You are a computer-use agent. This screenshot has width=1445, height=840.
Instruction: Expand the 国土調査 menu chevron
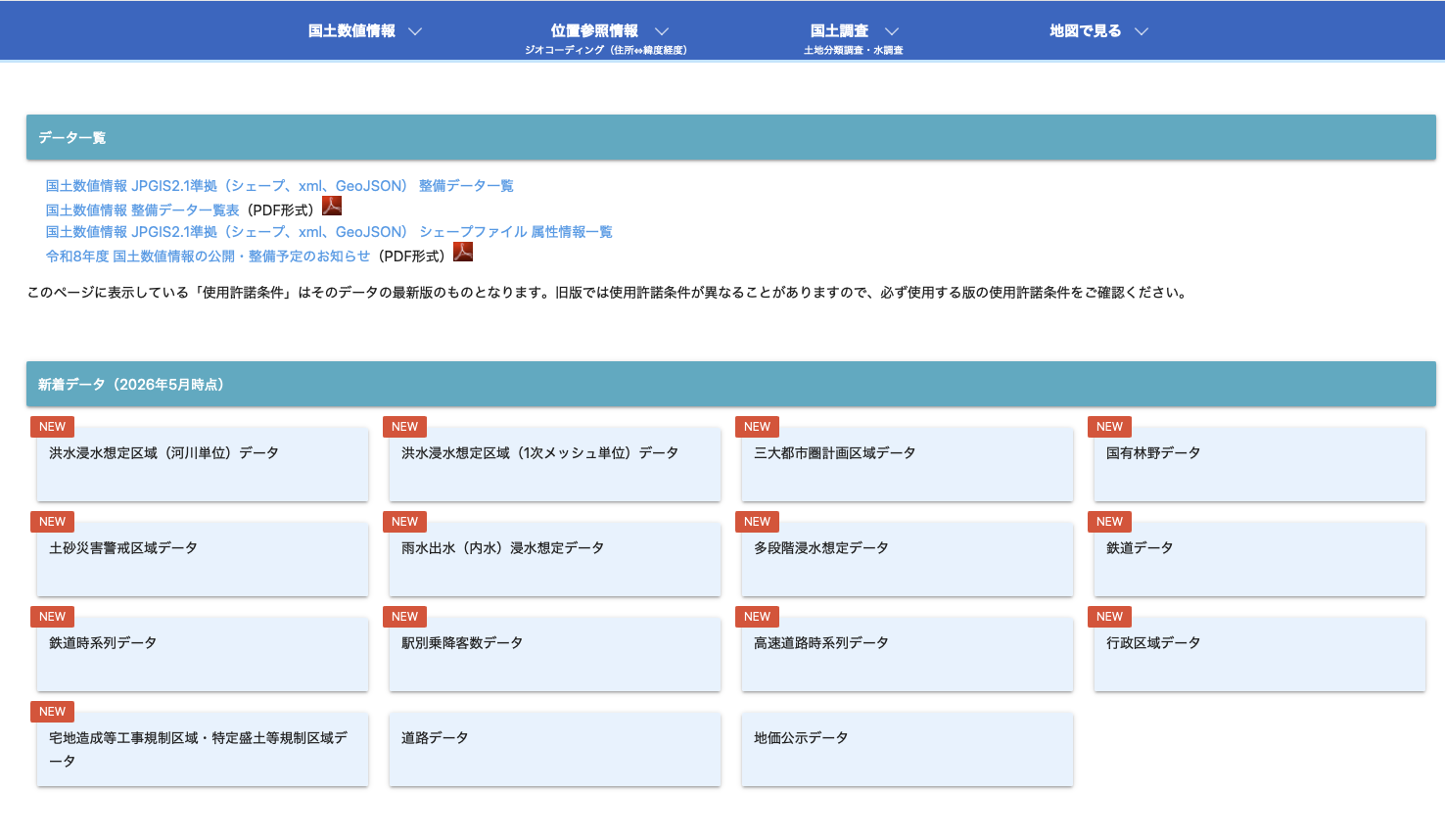[x=892, y=31]
